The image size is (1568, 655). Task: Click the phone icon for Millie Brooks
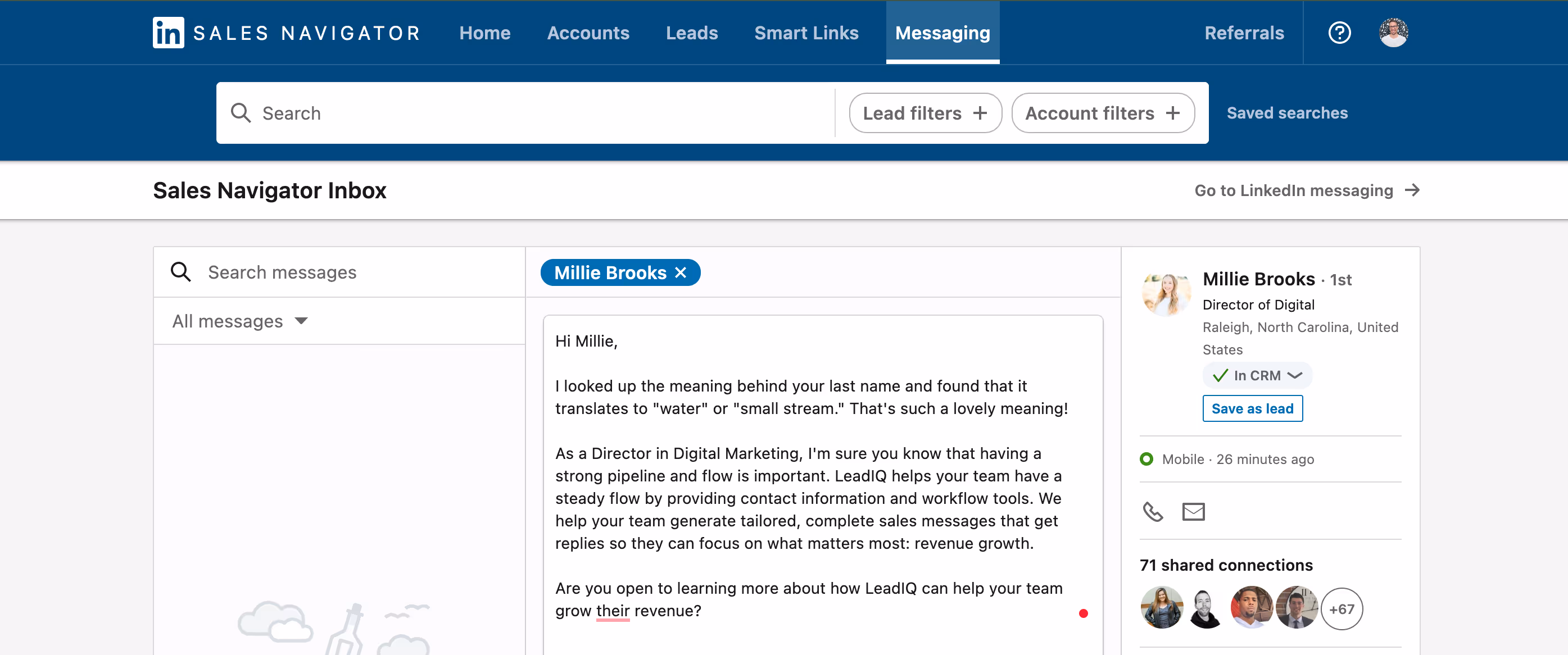click(1152, 511)
